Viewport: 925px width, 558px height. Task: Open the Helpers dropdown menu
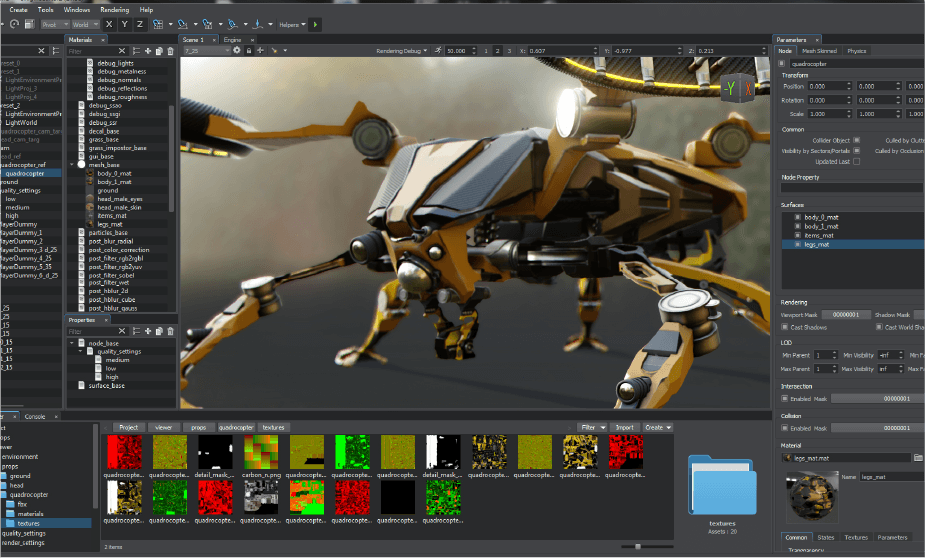[294, 23]
